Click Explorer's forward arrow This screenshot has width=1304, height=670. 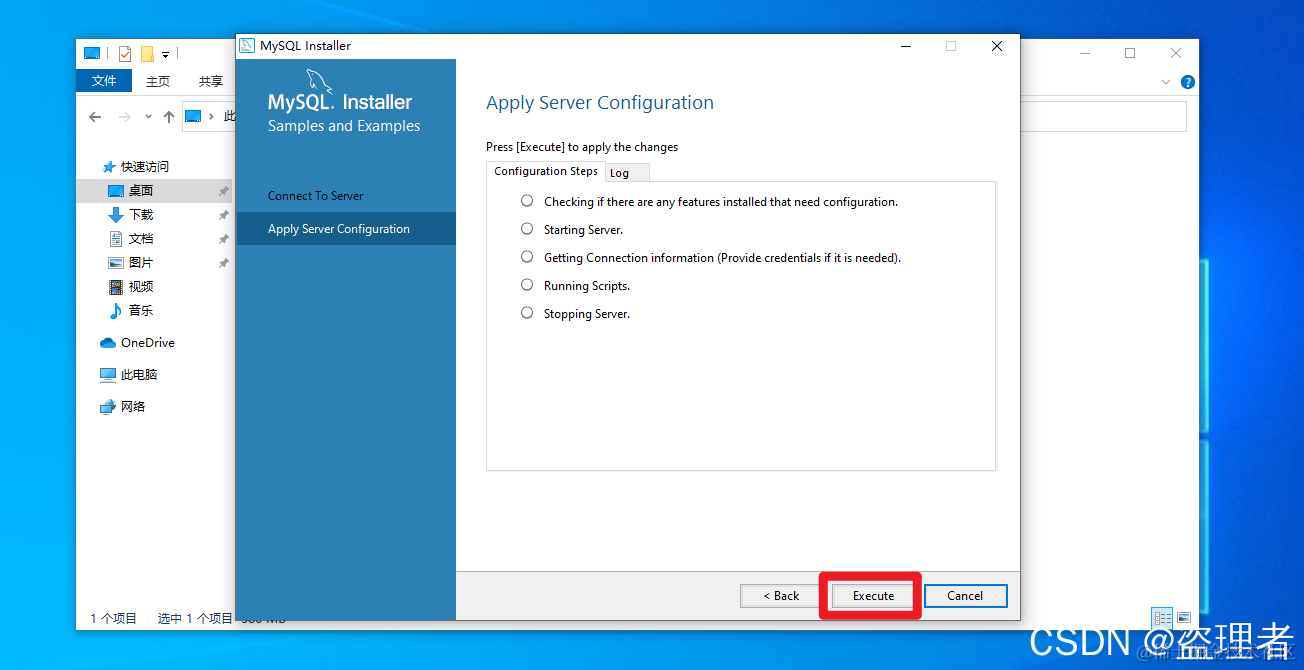tap(125, 117)
